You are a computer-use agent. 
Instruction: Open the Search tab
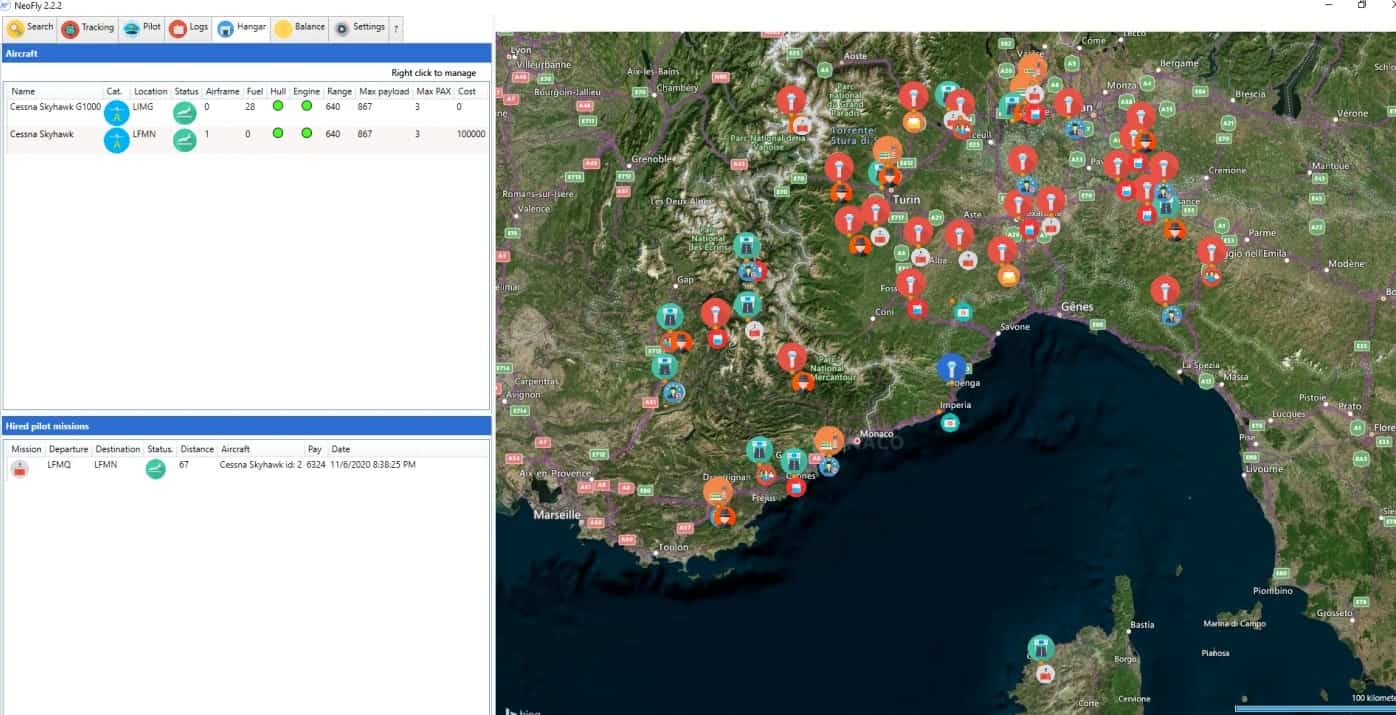click(x=30, y=28)
